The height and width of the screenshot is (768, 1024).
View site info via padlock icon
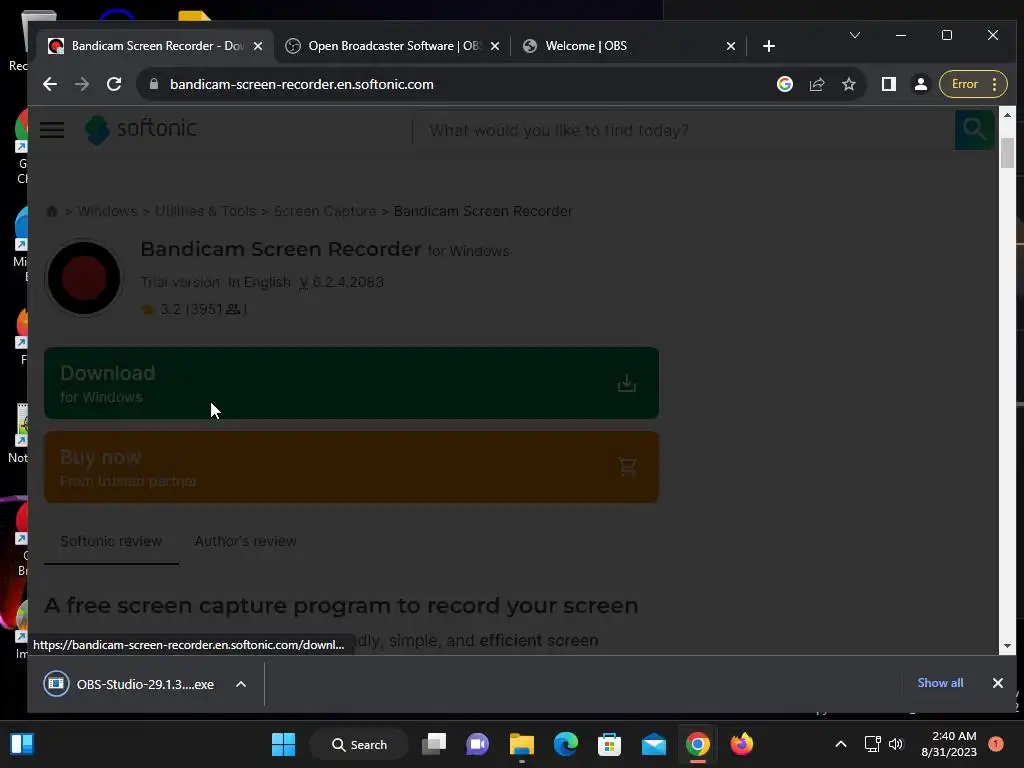pos(154,84)
